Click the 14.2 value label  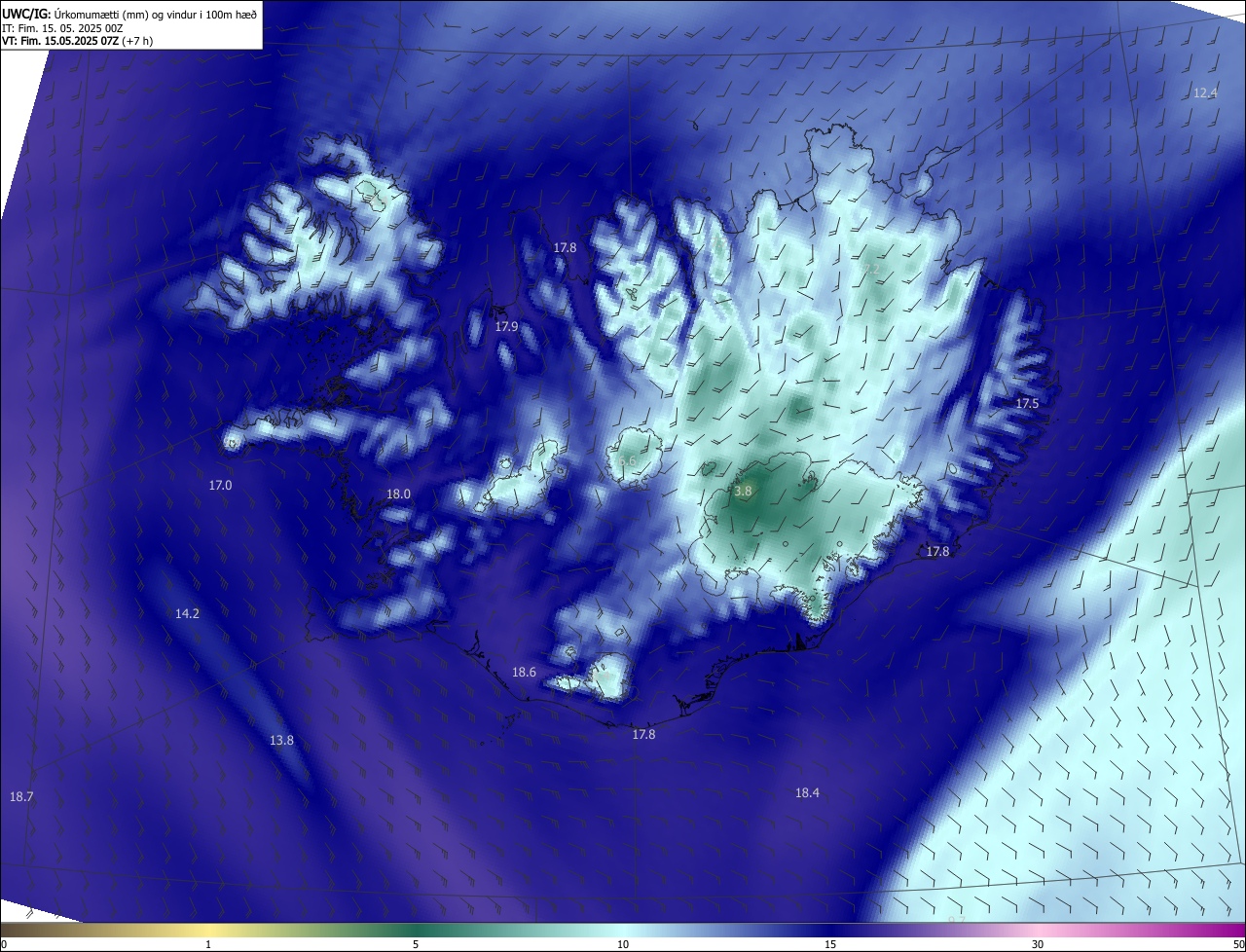tap(187, 614)
